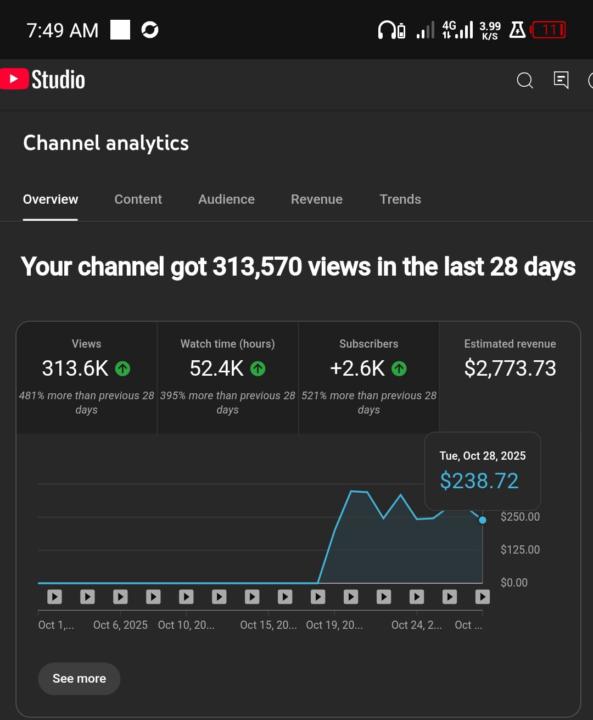Tap the 313,570 views headline text

pos(298,267)
